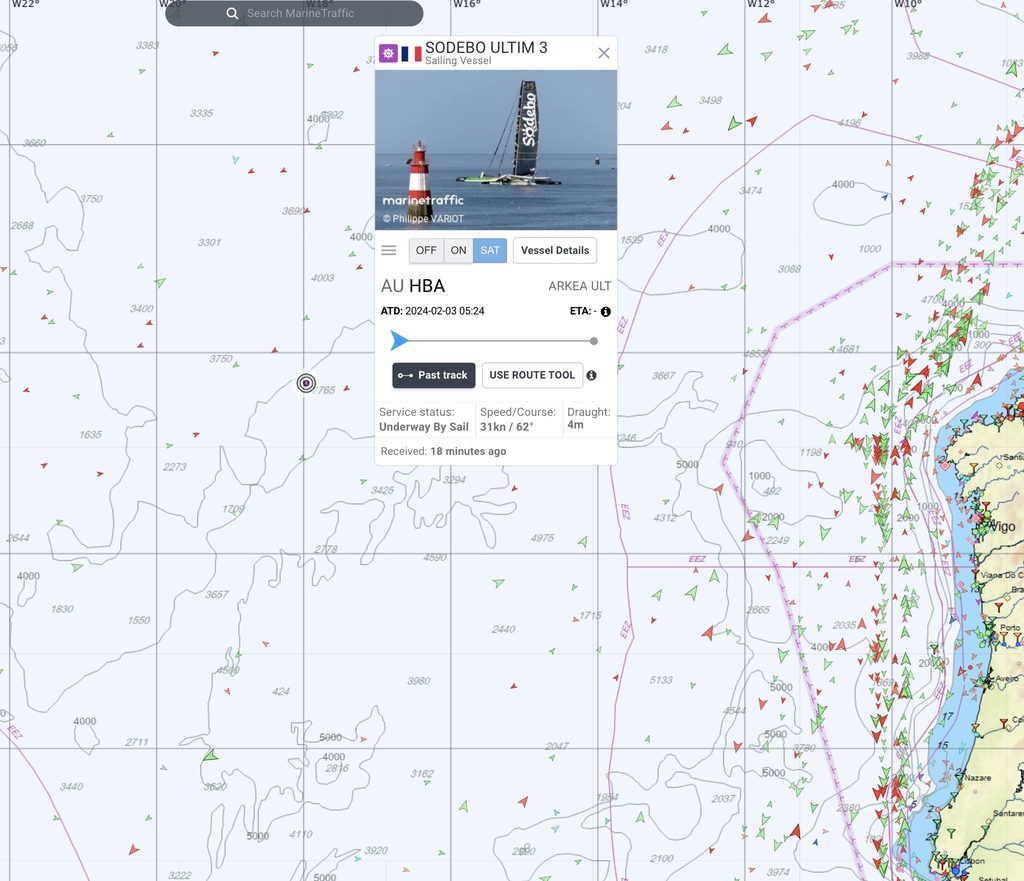Click the Sailing Vessel subtitle
The image size is (1024, 881).
point(458,61)
